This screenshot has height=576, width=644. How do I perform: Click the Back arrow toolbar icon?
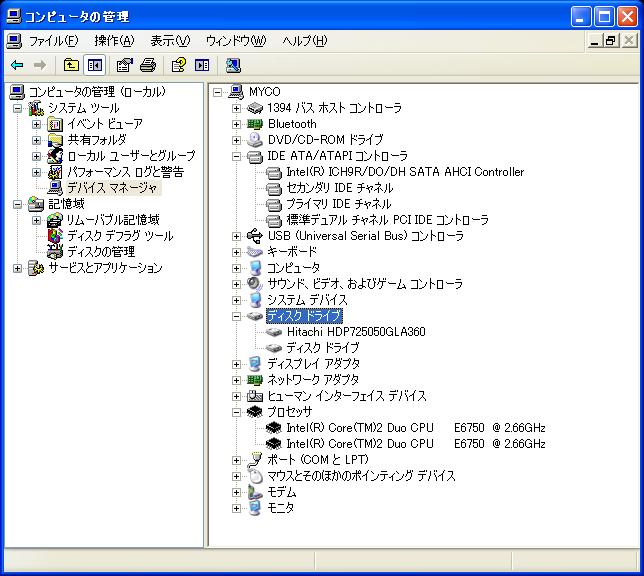click(17, 65)
